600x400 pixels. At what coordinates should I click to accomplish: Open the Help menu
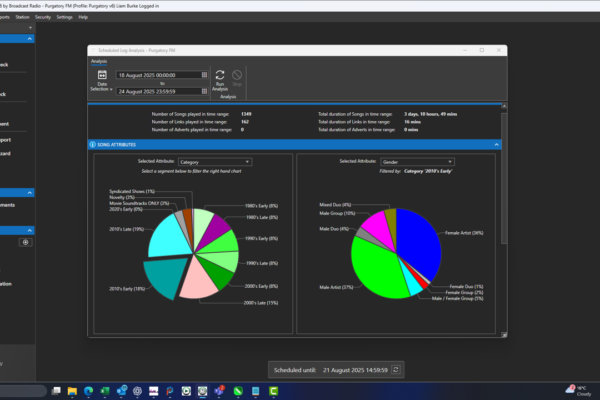point(83,17)
